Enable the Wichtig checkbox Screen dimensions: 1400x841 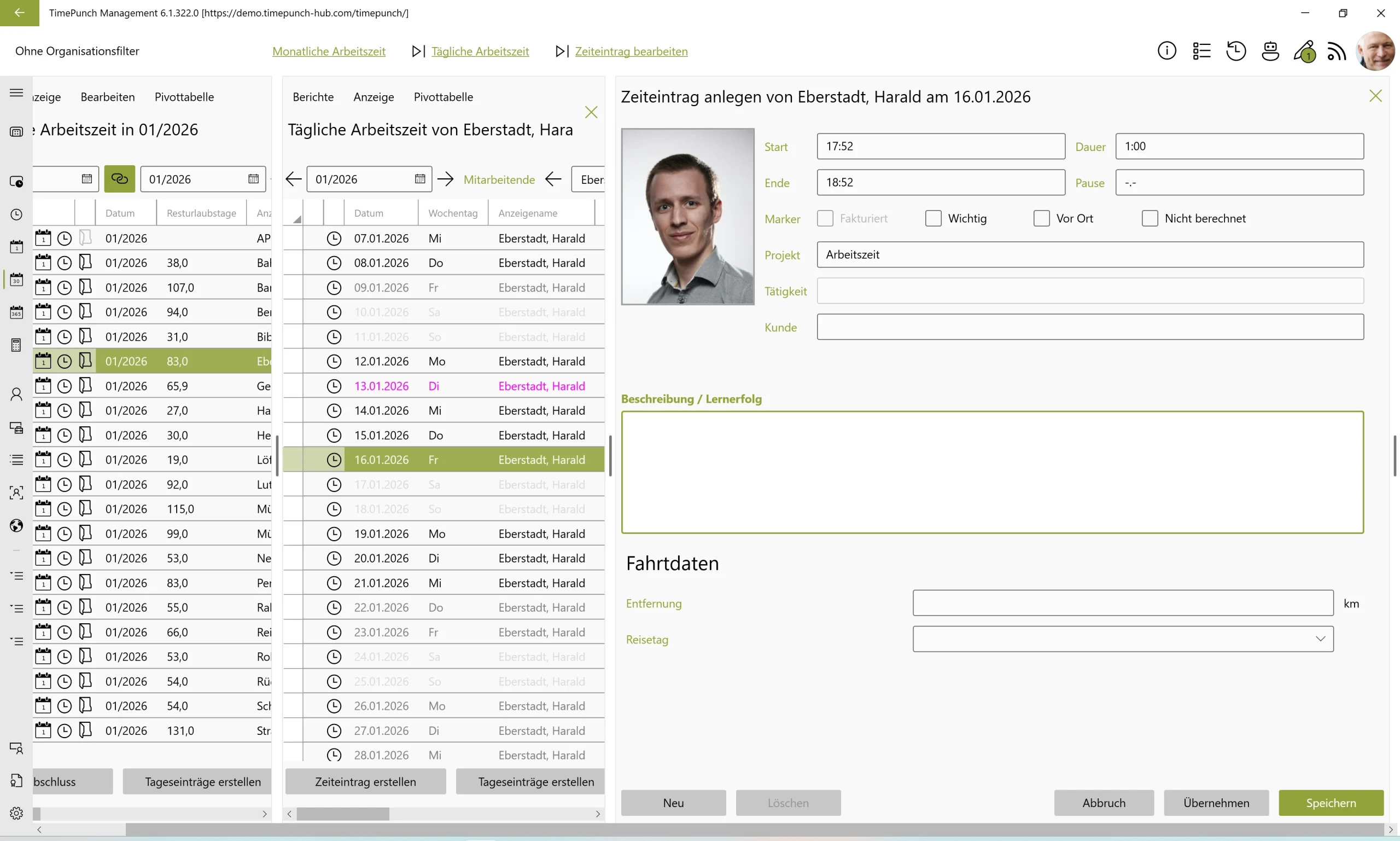pyautogui.click(x=933, y=219)
